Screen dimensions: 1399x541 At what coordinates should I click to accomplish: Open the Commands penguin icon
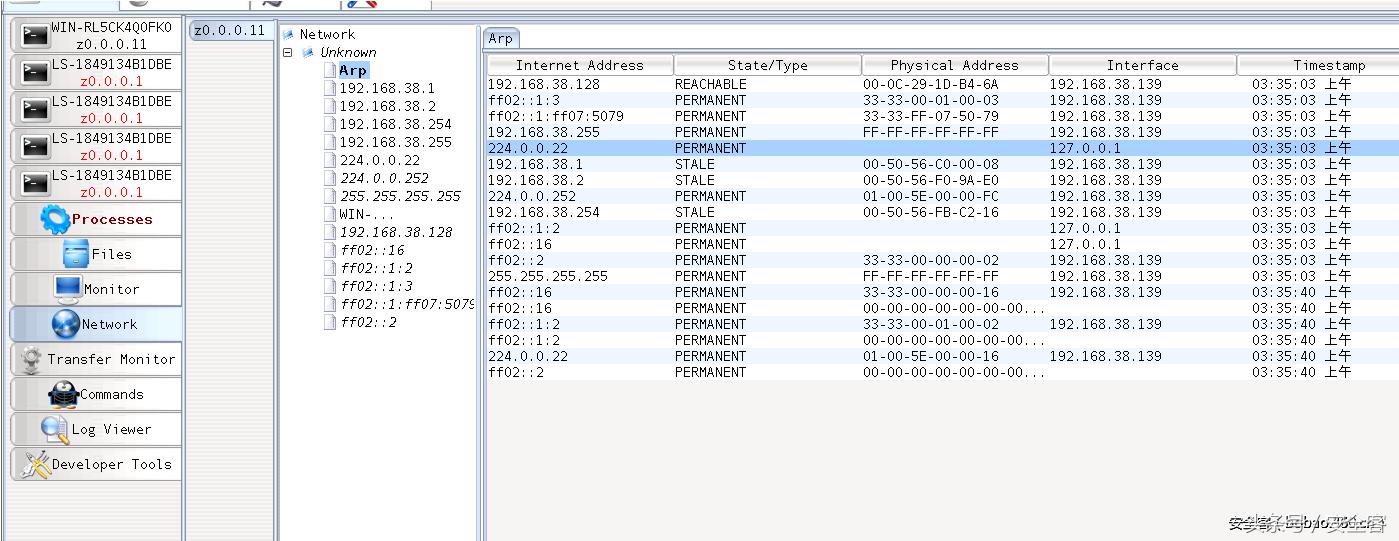(x=64, y=394)
